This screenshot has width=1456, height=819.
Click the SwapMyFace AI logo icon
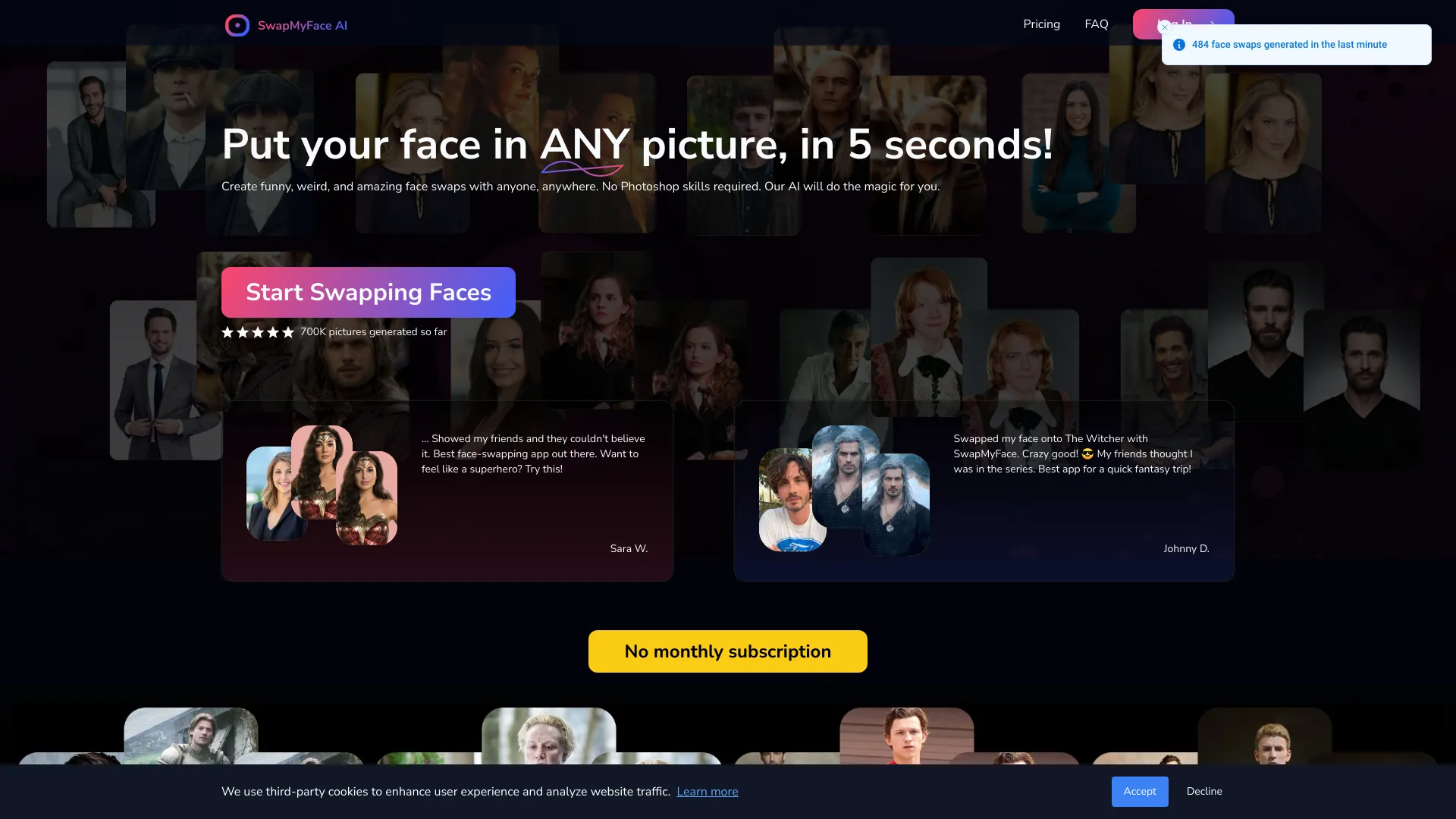coord(237,25)
